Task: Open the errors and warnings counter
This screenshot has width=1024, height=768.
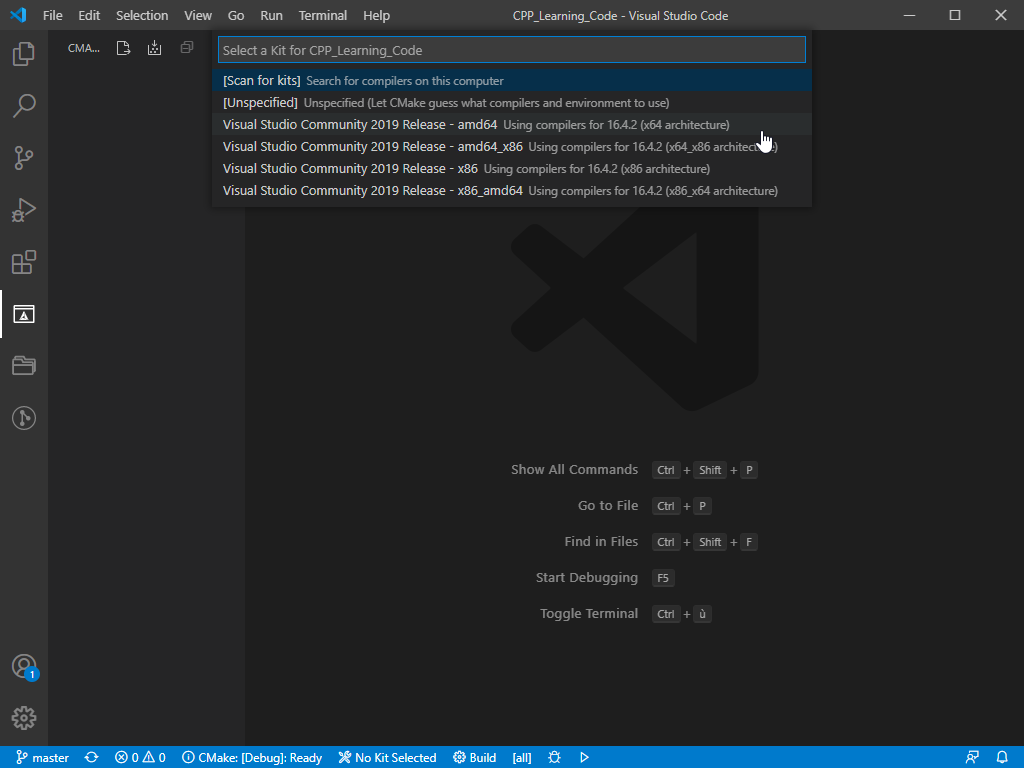Action: (x=140, y=758)
